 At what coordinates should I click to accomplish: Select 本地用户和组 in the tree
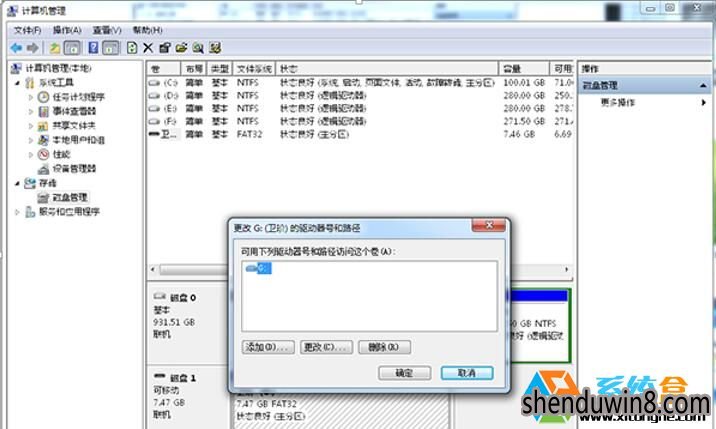[79, 140]
